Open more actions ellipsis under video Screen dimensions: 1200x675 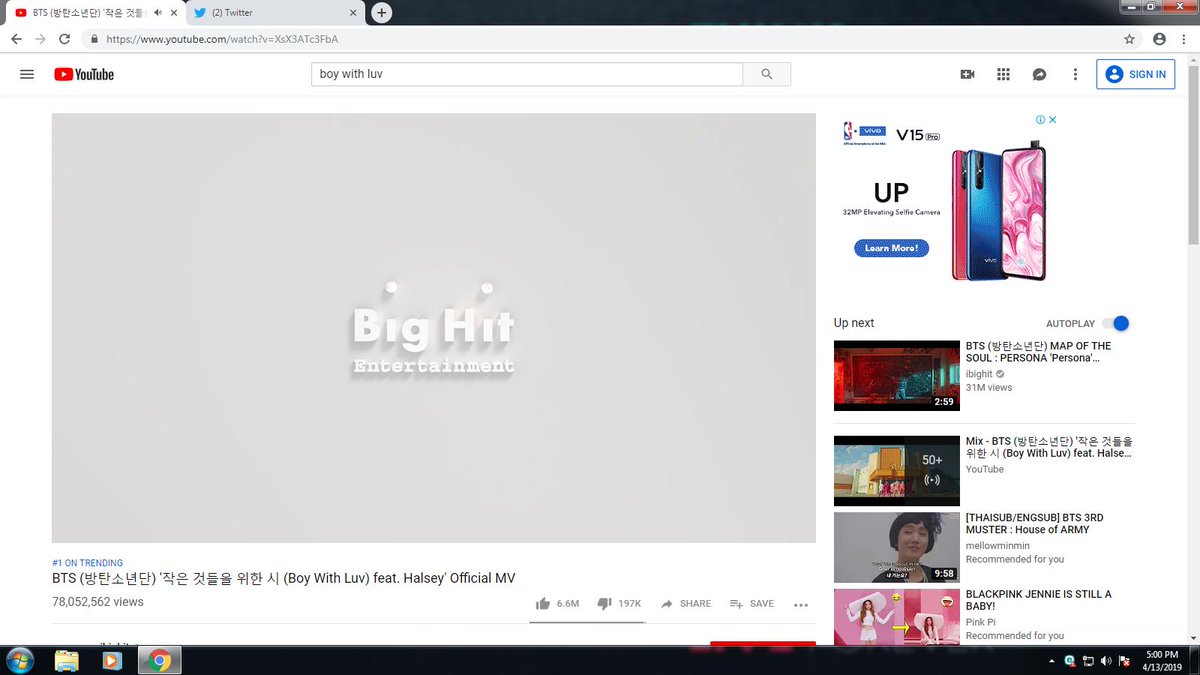[x=801, y=604]
